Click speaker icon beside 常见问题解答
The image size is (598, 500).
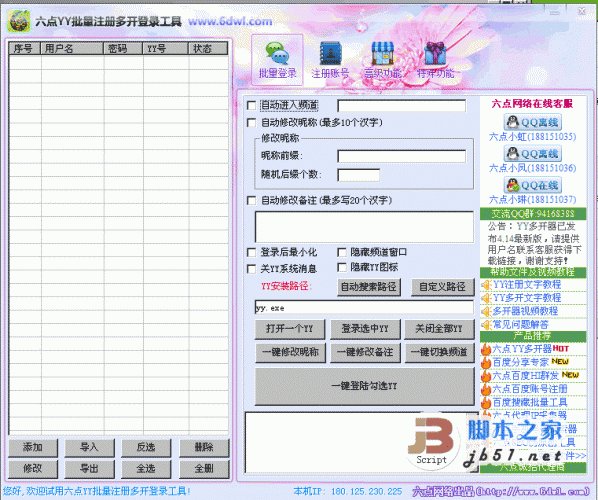pos(486,325)
